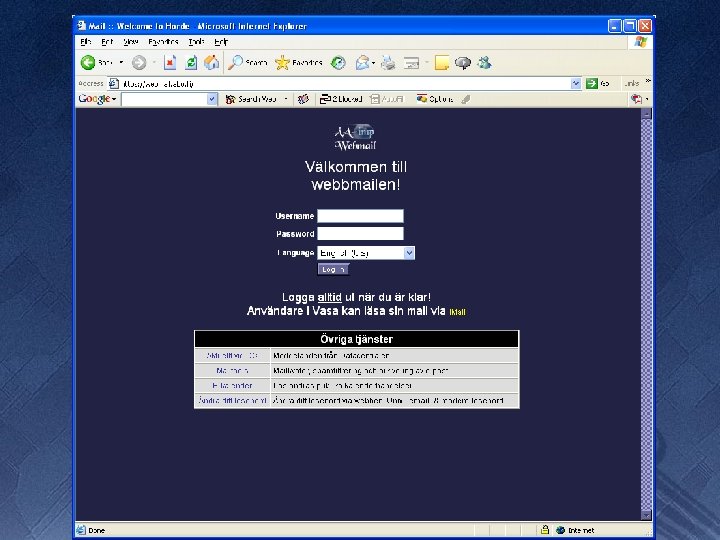Follow the yellow iMail link
Image resolution: width=720 pixels, height=540 pixels.
pos(457,312)
